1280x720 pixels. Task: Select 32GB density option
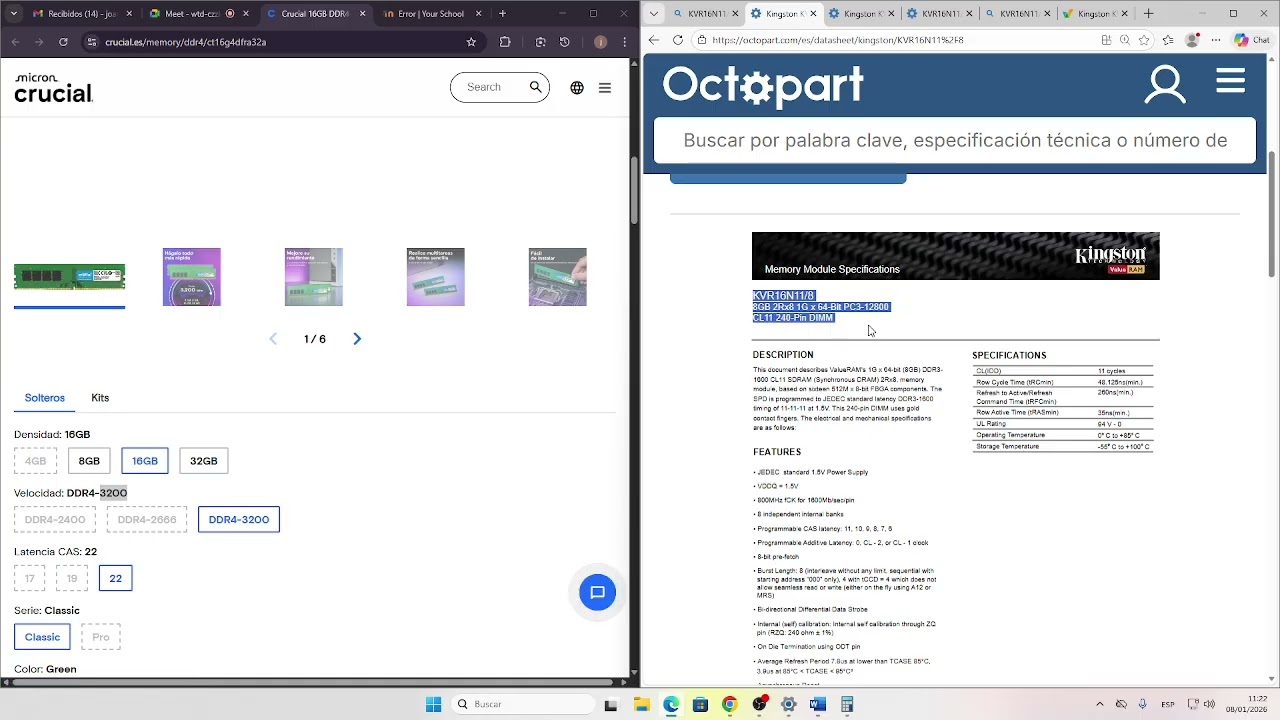pyautogui.click(x=203, y=461)
